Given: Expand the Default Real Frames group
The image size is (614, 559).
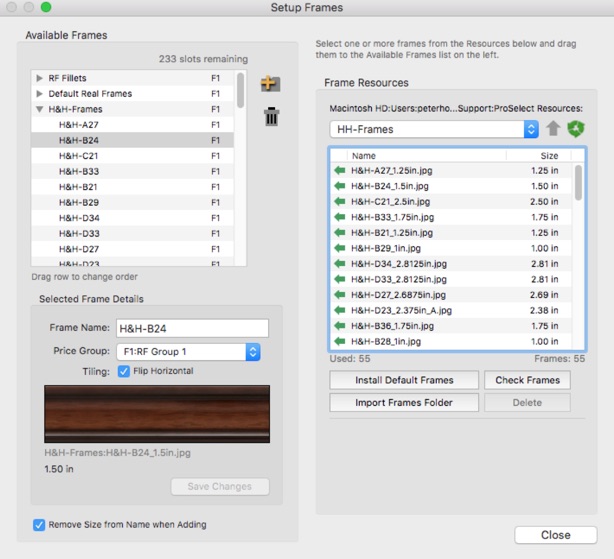Looking at the screenshot, I should point(40,94).
